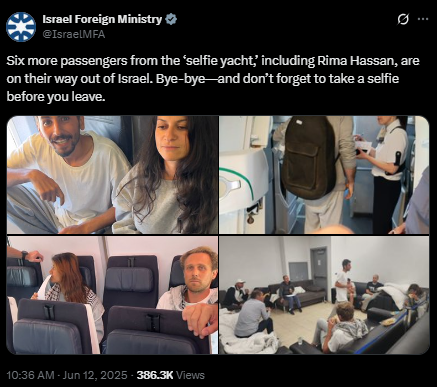437x387 pixels.
Task: Open the top-left photo of two seated passengers
Action: click(x=112, y=175)
